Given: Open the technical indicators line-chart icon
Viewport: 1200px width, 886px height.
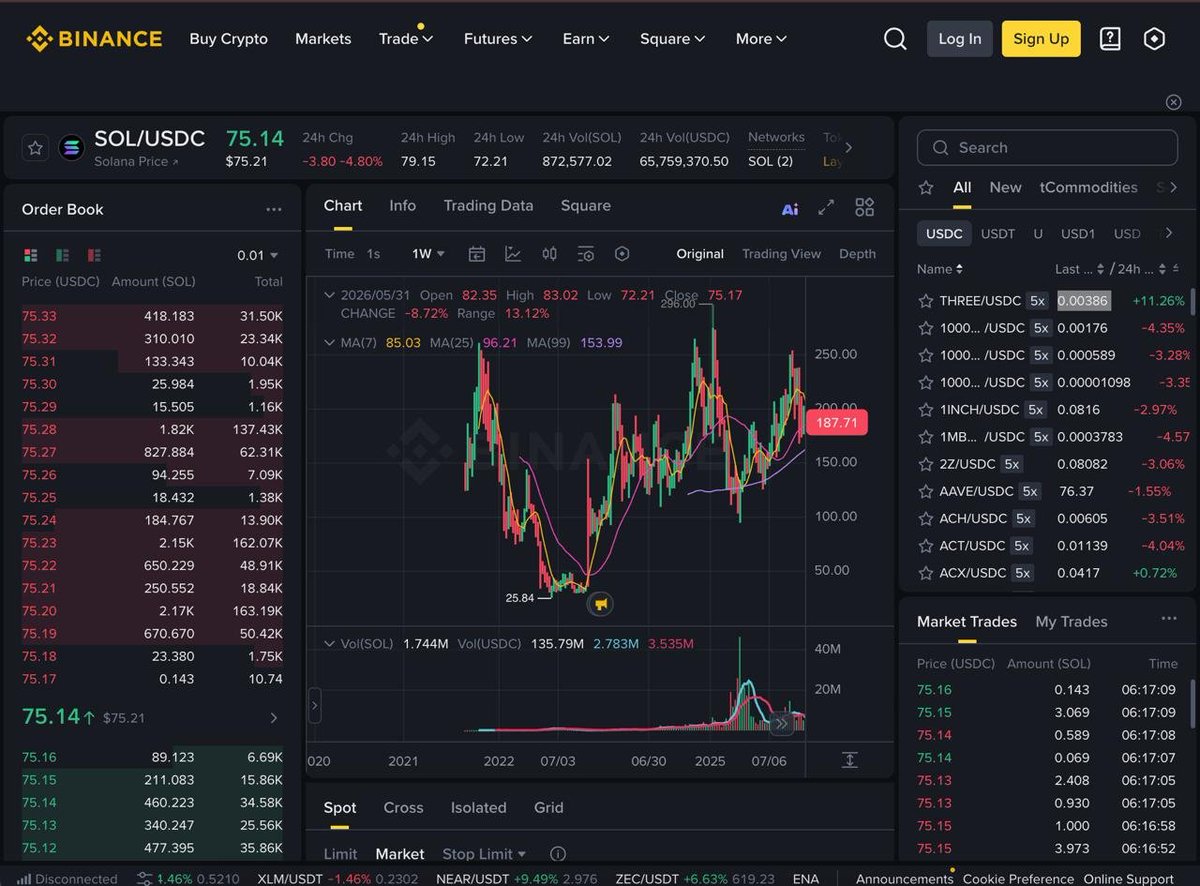Looking at the screenshot, I should [x=513, y=254].
